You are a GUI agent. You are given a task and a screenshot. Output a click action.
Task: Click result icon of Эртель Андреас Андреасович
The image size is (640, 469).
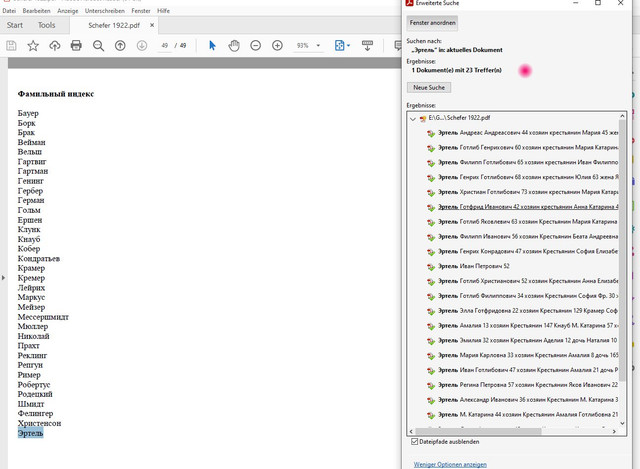click(x=431, y=133)
